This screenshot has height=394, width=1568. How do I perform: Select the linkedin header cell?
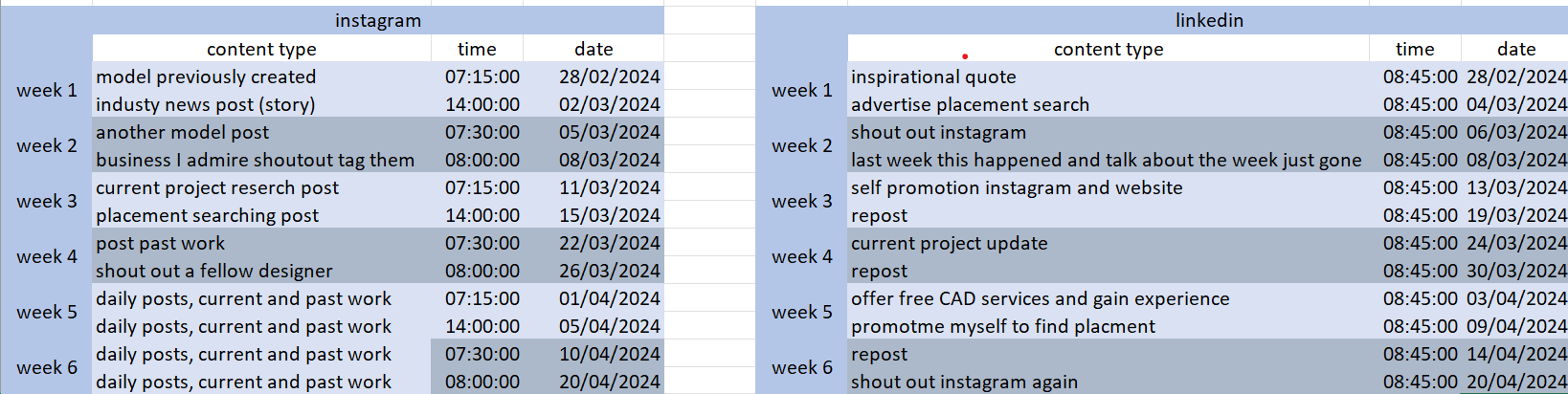coord(1208,20)
